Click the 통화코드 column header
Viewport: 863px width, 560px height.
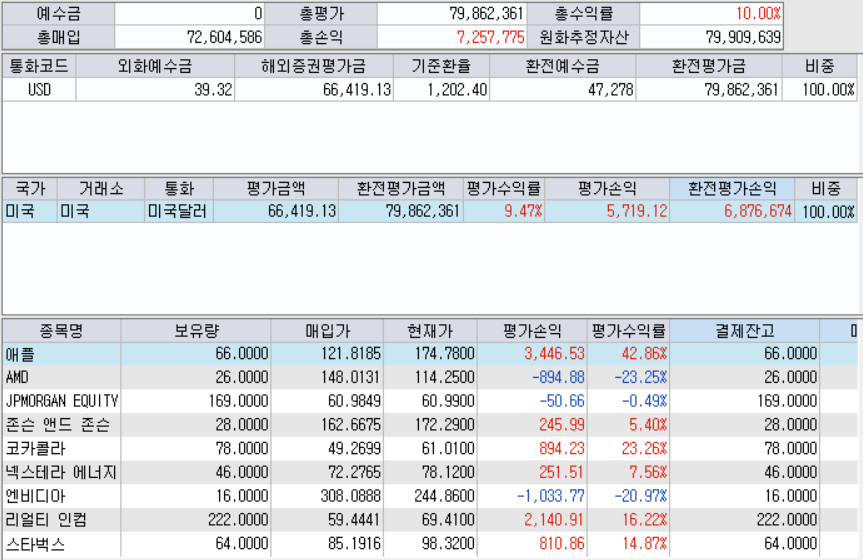click(39, 66)
